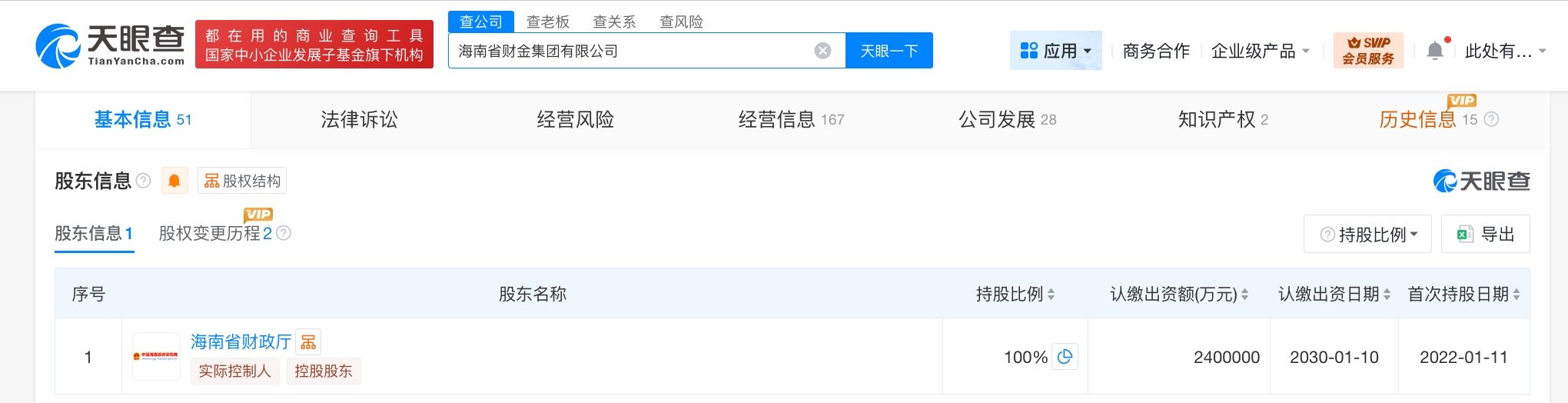This screenshot has width=1568, height=403.
Task: Select the 查老板 search tab
Action: 547,22
